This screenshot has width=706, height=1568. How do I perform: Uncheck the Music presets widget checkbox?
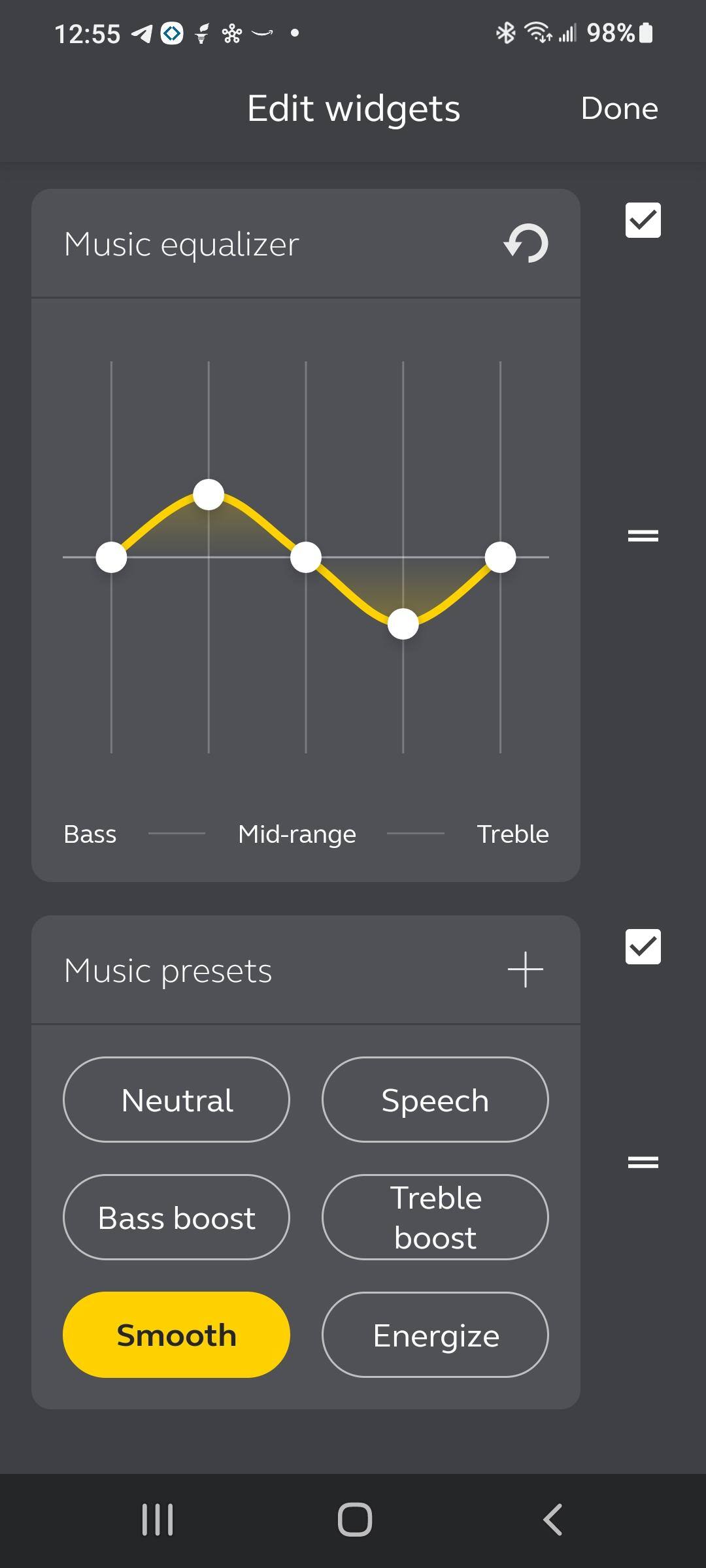pyautogui.click(x=643, y=947)
